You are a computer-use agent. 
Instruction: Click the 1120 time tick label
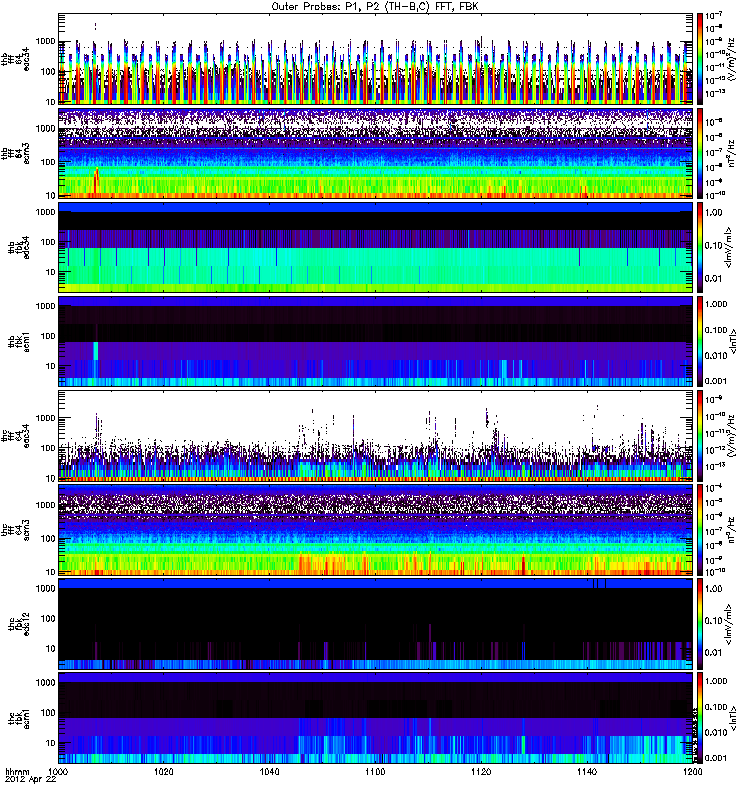[481, 771]
